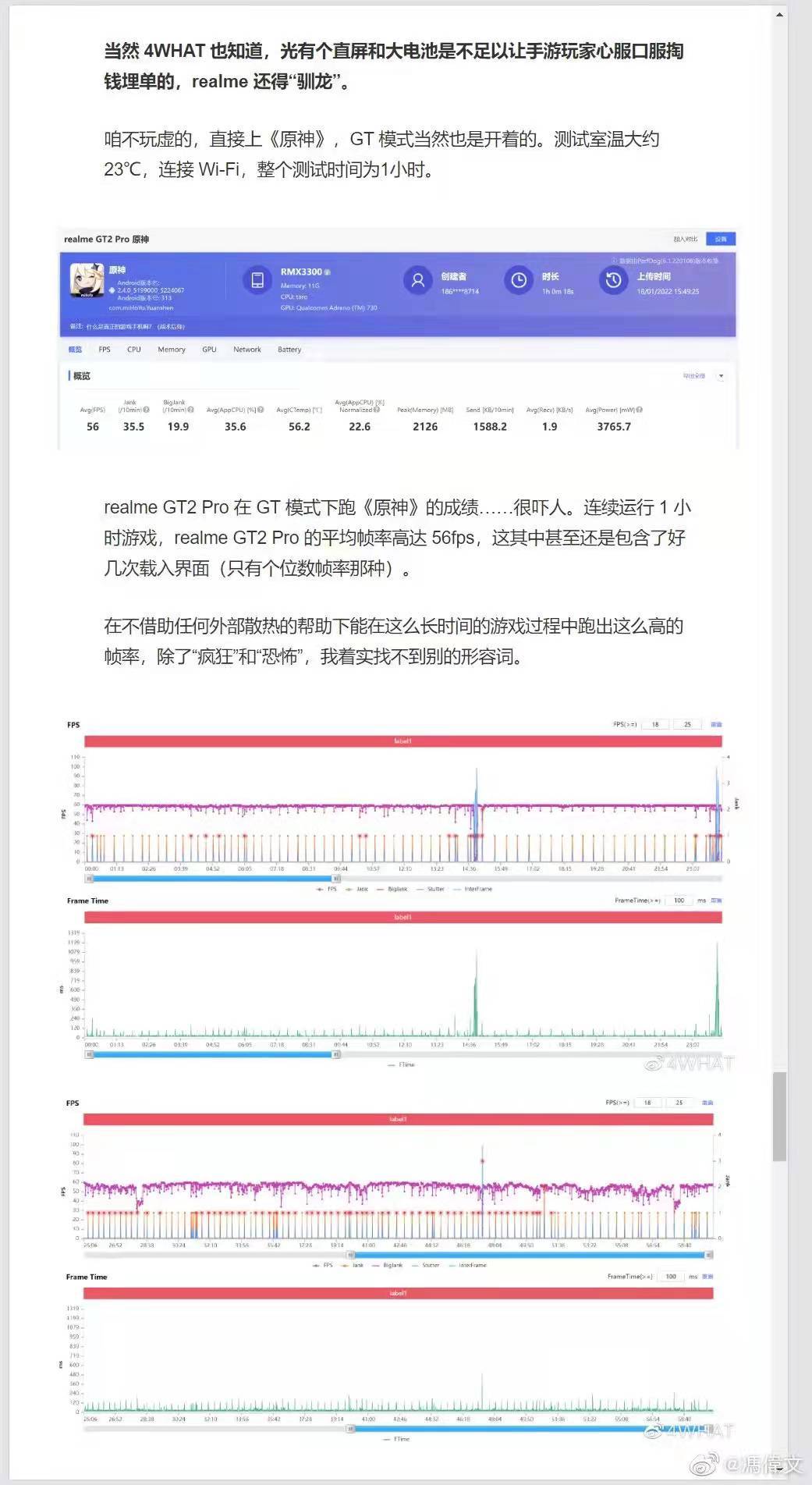The height and width of the screenshot is (1485, 812).
Task: Click the 原神 game app icon
Action: click(86, 280)
